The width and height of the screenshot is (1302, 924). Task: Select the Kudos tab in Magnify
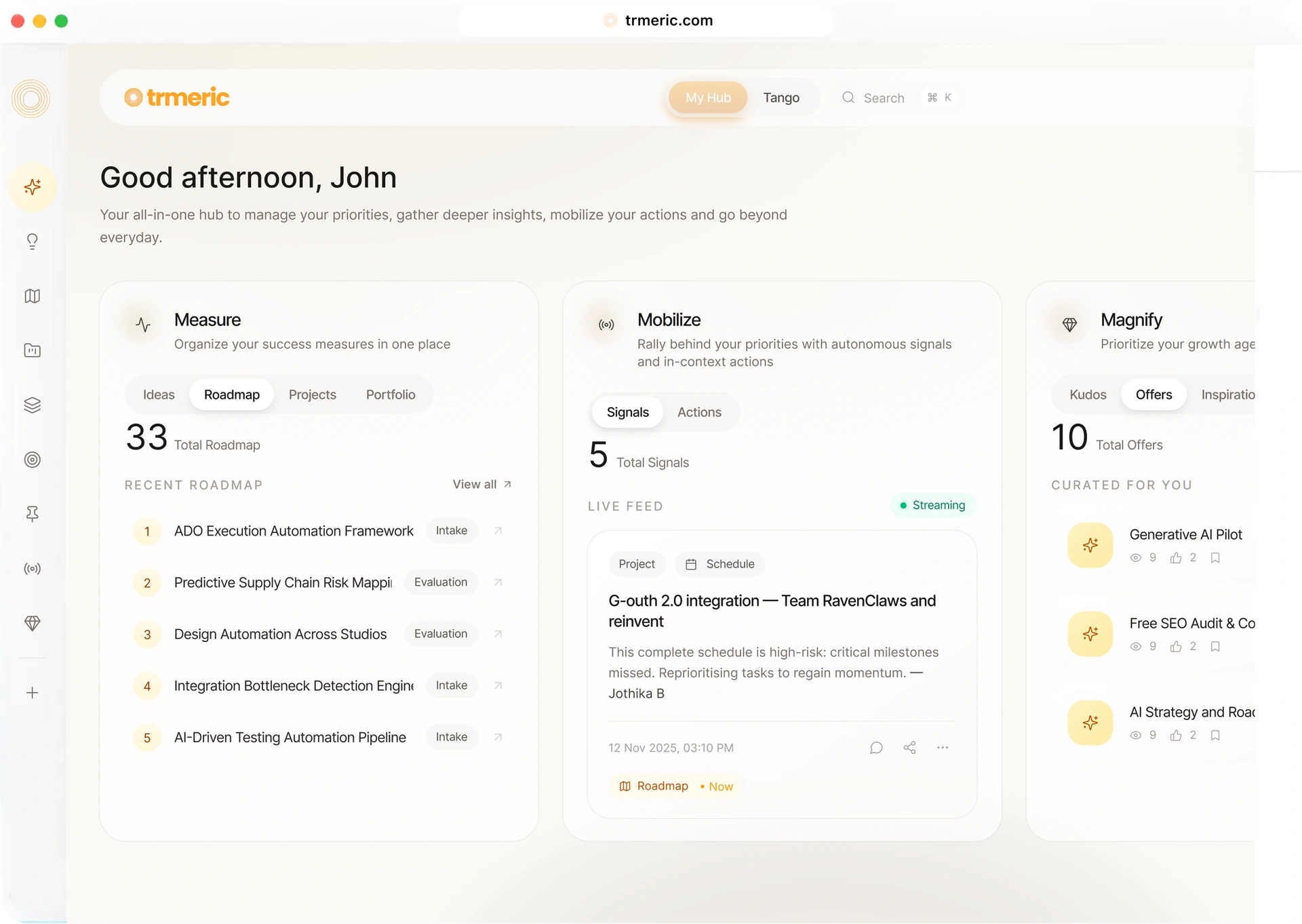coord(1088,395)
